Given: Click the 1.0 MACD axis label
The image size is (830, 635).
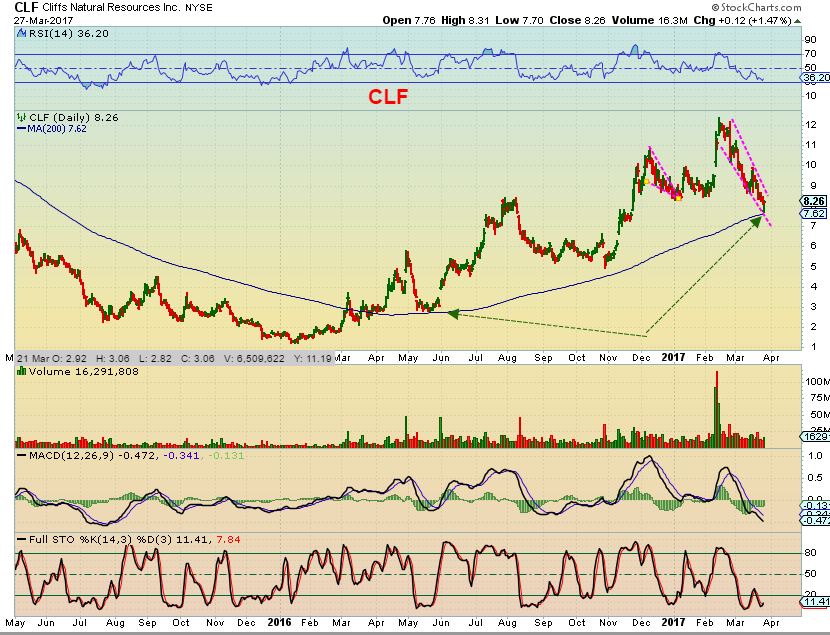Looking at the screenshot, I should [x=815, y=456].
